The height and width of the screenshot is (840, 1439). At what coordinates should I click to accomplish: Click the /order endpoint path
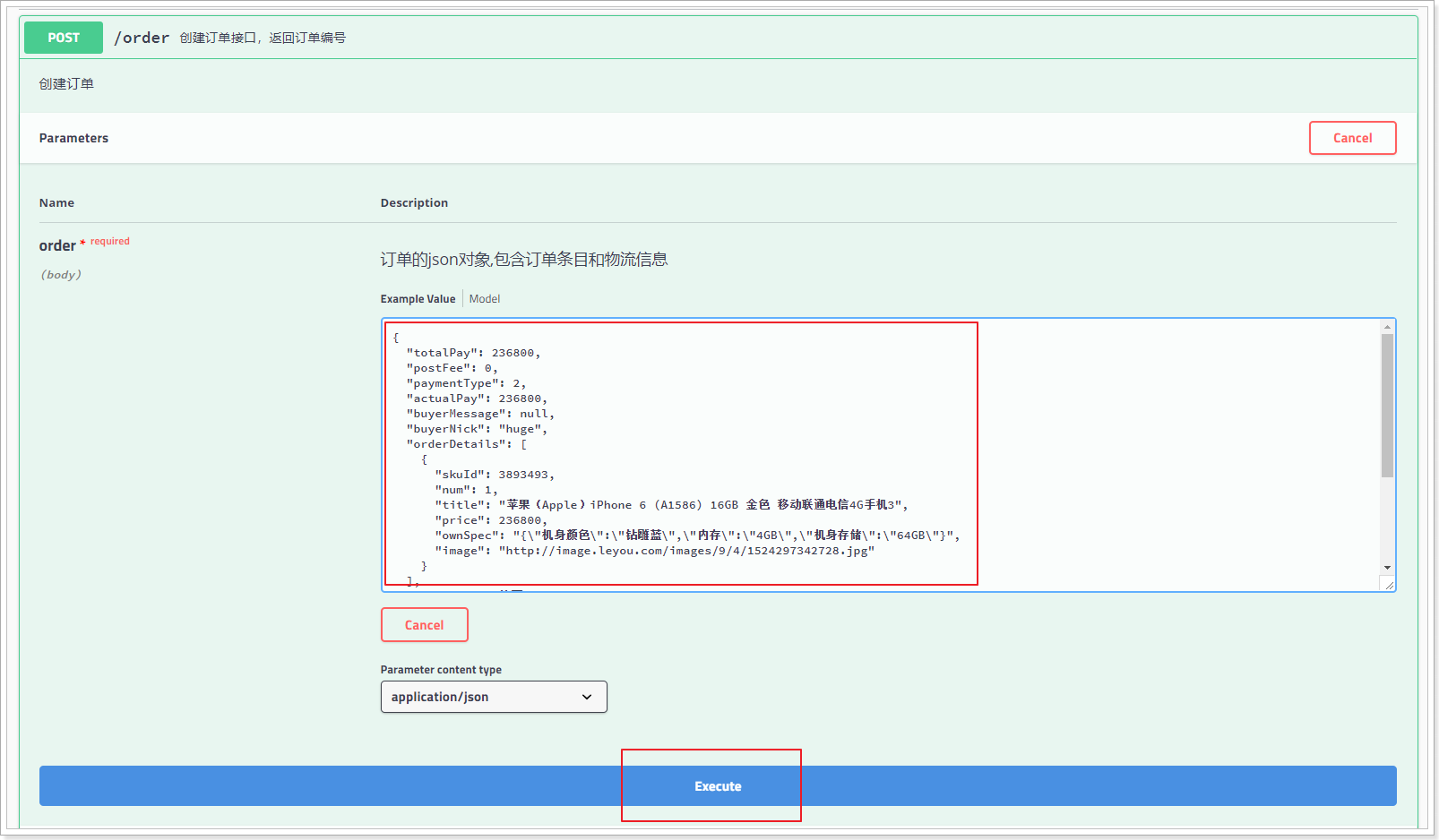142,38
